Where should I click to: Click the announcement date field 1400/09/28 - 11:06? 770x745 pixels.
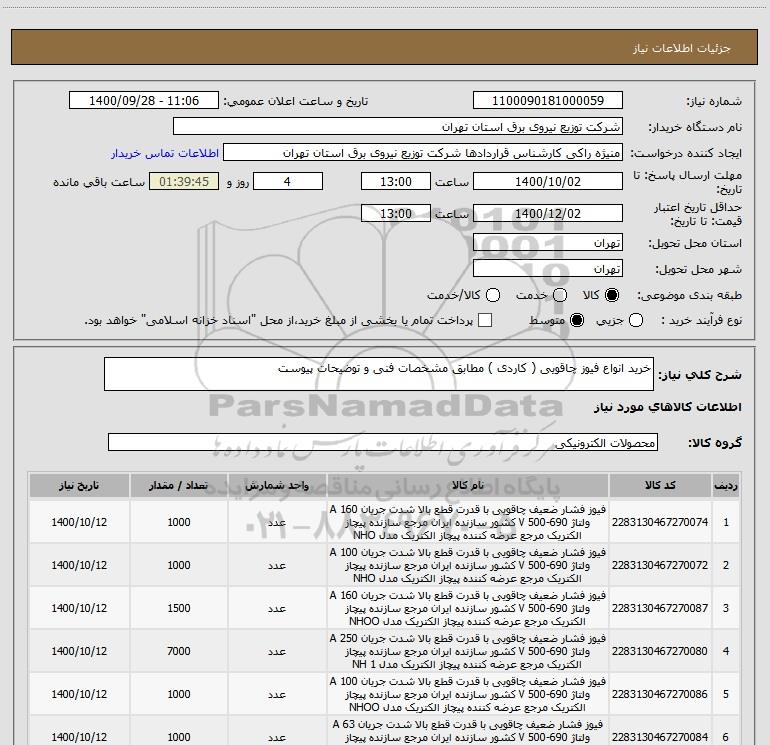144,101
